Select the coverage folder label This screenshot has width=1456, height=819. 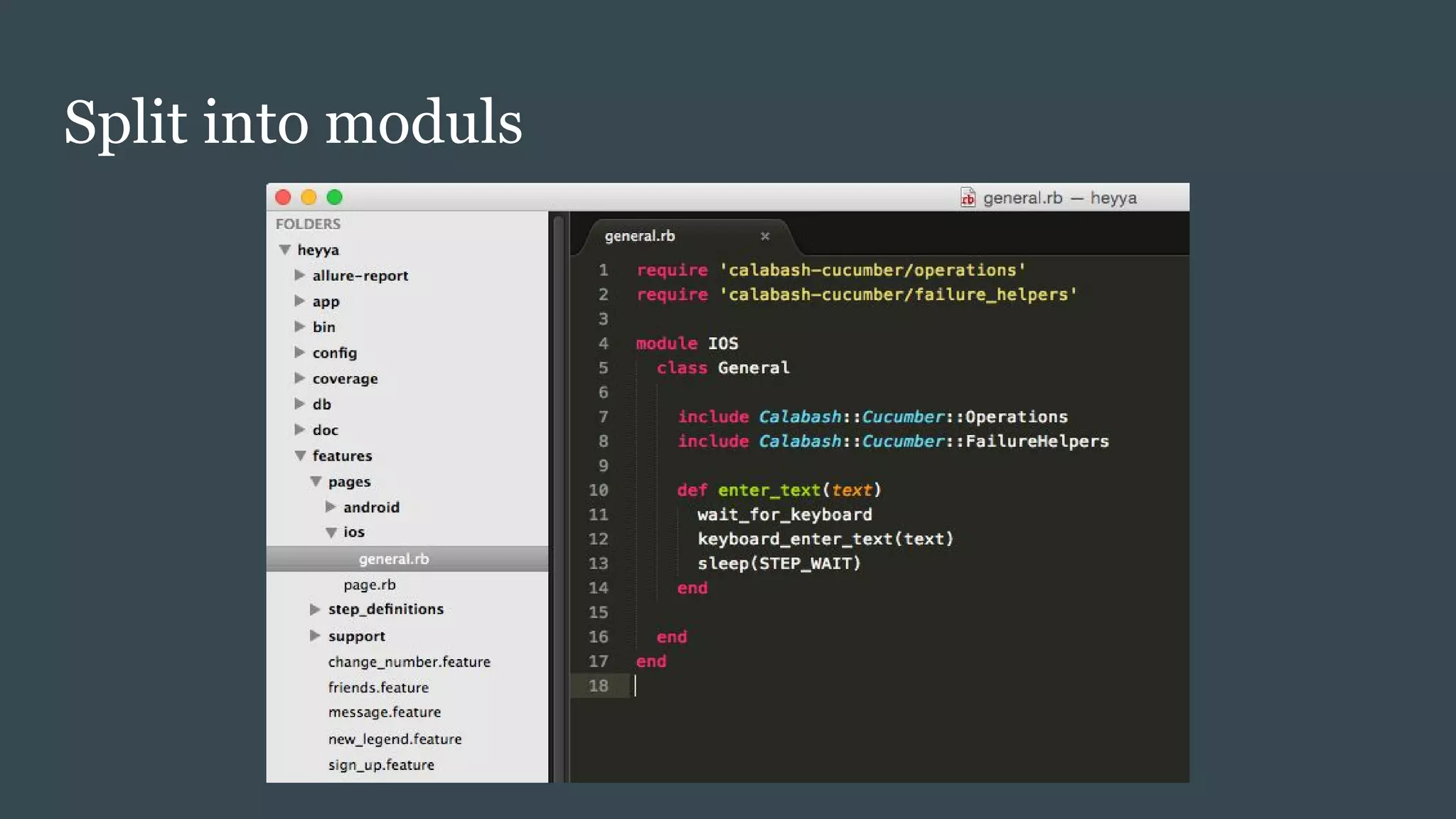pyautogui.click(x=346, y=379)
